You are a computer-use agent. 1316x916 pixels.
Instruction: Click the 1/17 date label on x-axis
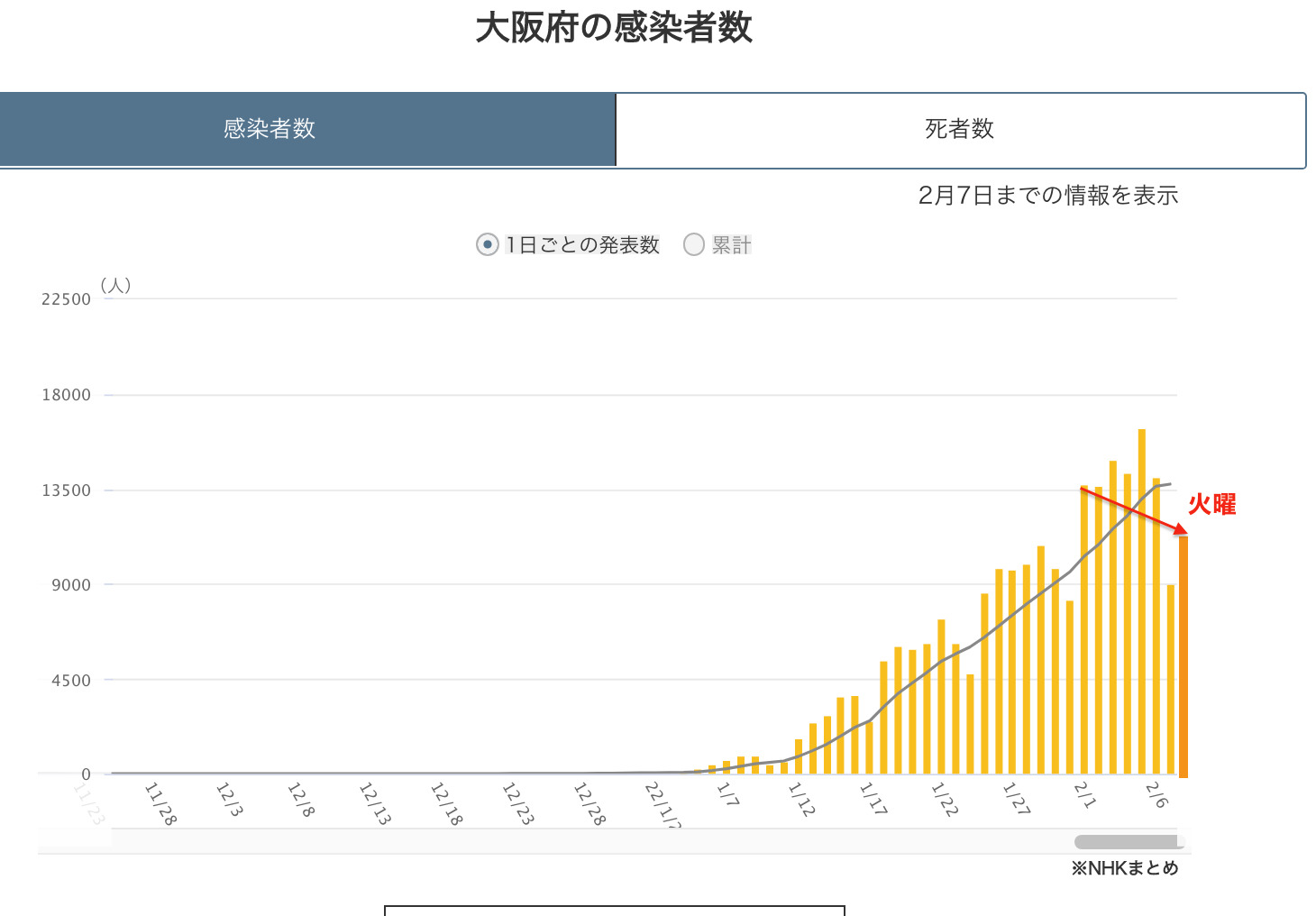(873, 798)
